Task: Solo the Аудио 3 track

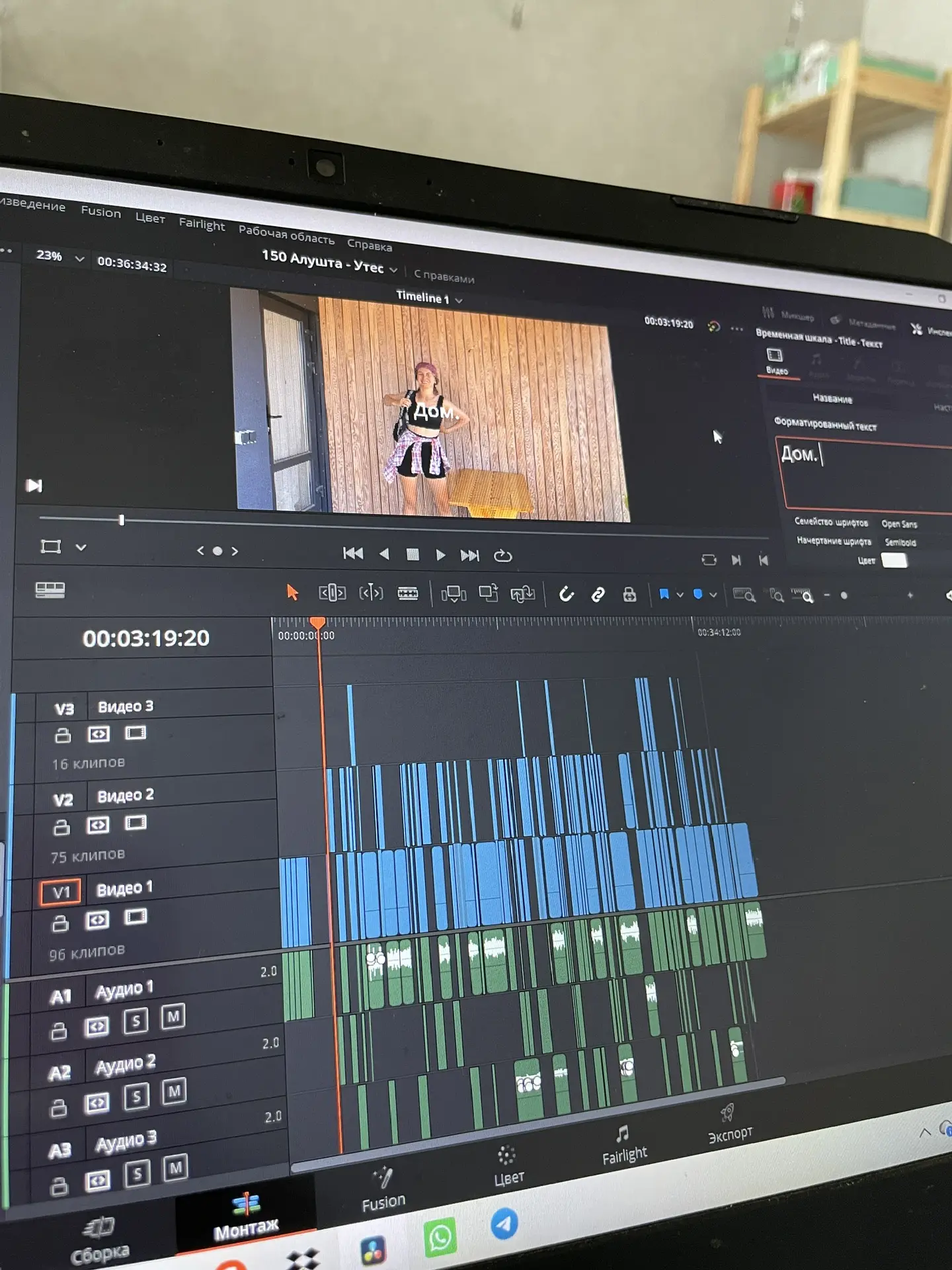Action: tap(138, 1173)
